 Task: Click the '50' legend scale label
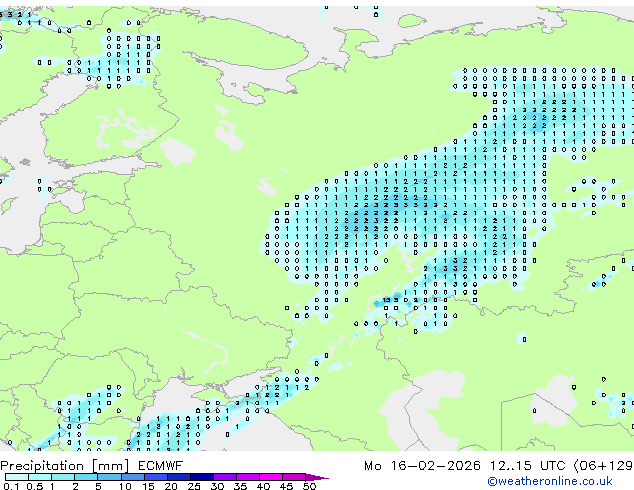(x=309, y=486)
